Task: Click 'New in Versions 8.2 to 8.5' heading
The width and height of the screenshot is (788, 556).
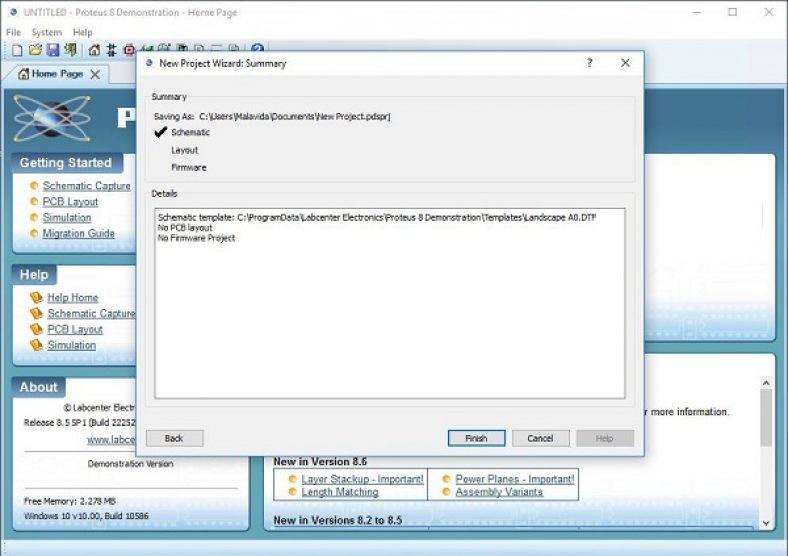Action: [x=337, y=520]
